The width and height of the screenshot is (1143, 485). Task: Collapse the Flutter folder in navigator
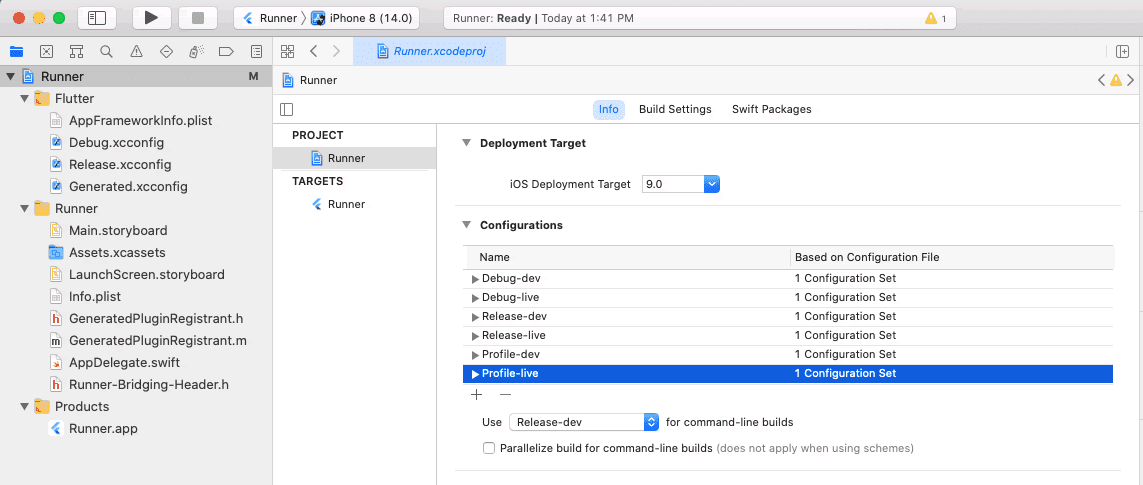coord(25,99)
